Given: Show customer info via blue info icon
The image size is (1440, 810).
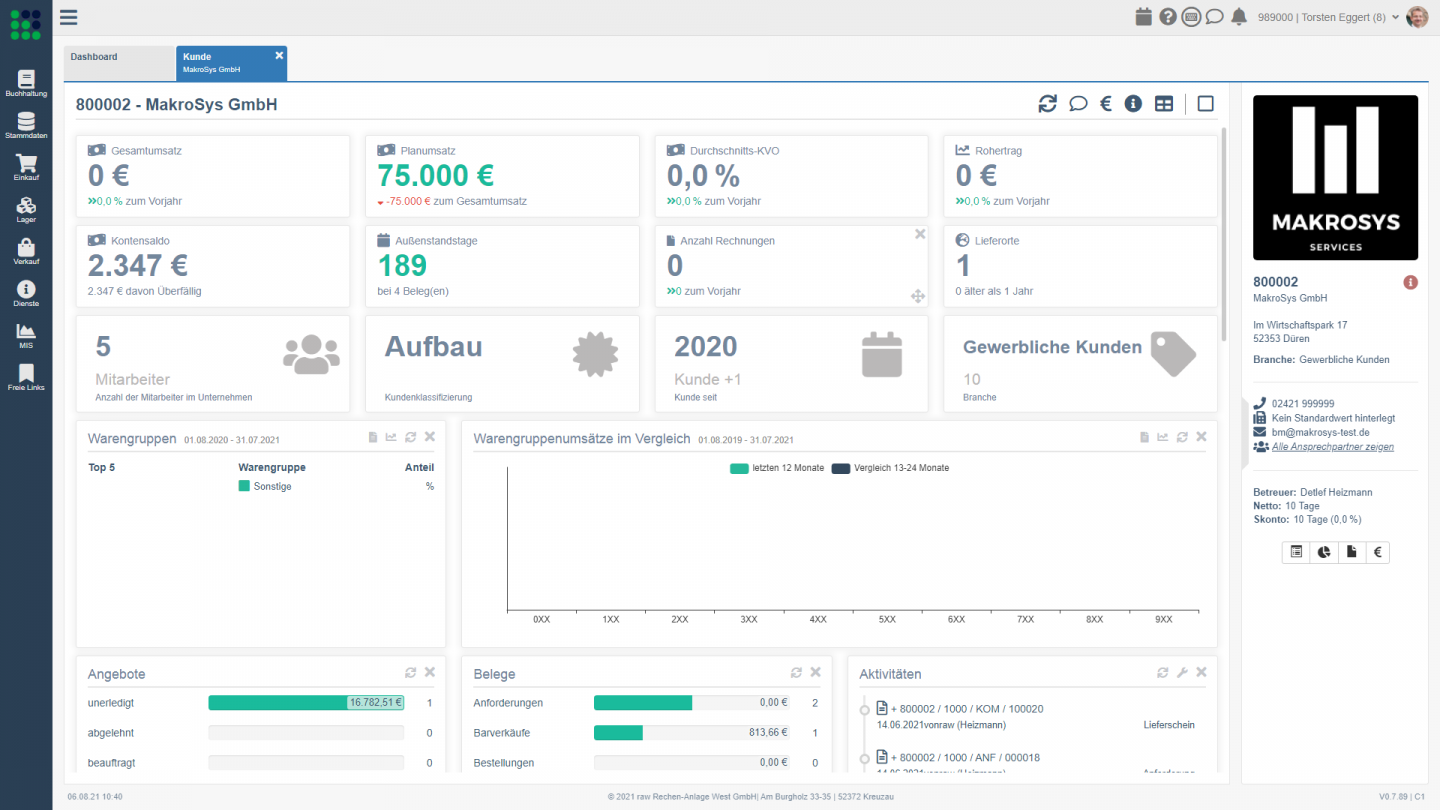Looking at the screenshot, I should tap(1133, 104).
